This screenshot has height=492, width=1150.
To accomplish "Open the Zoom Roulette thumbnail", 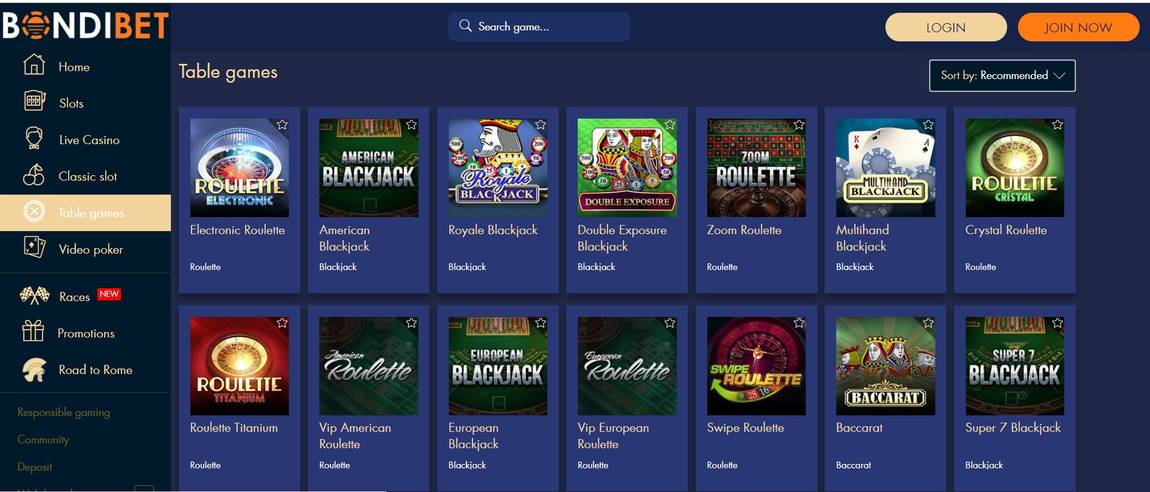I will click(x=756, y=168).
